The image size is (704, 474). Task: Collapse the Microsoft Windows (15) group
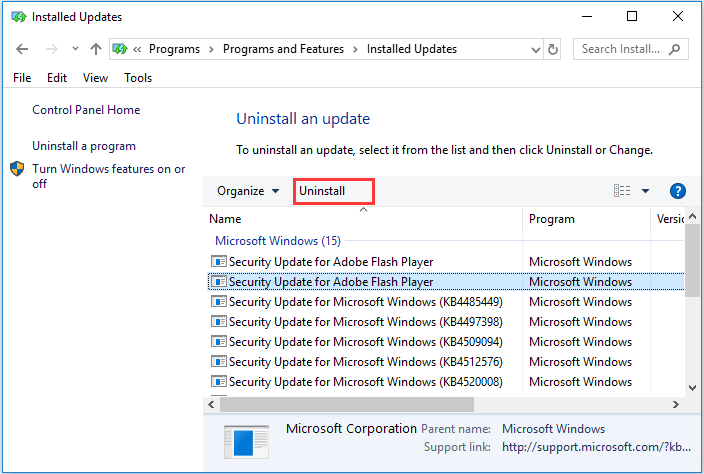tap(278, 241)
